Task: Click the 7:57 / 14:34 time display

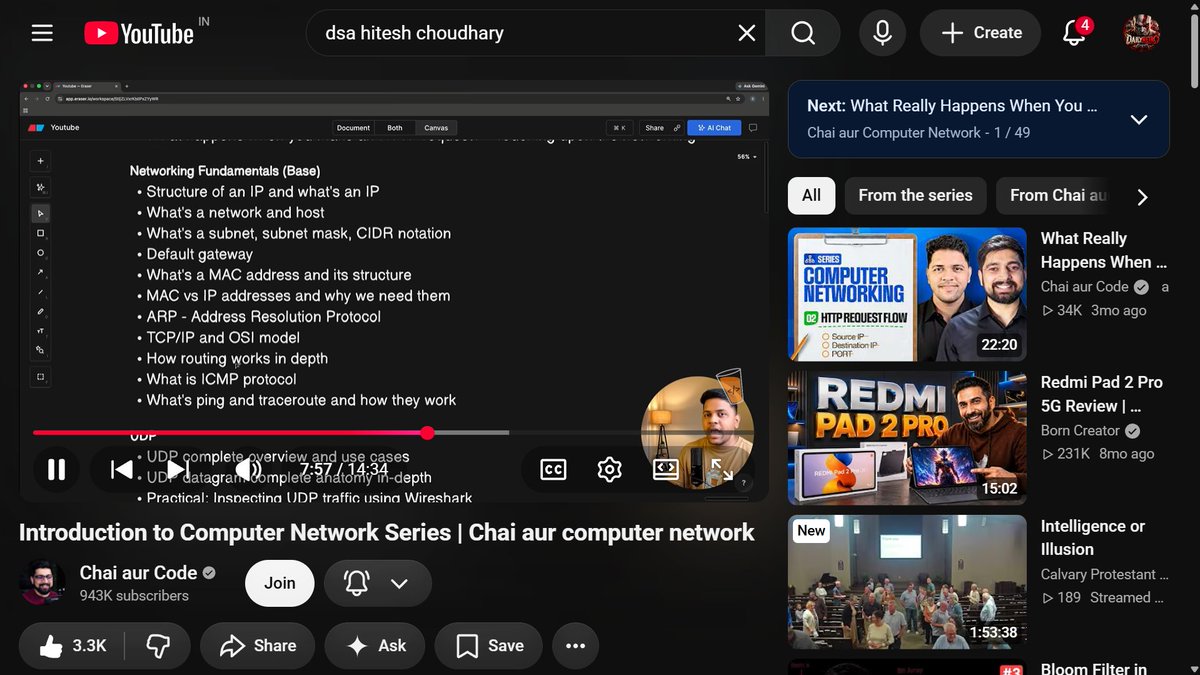Action: 343,469
